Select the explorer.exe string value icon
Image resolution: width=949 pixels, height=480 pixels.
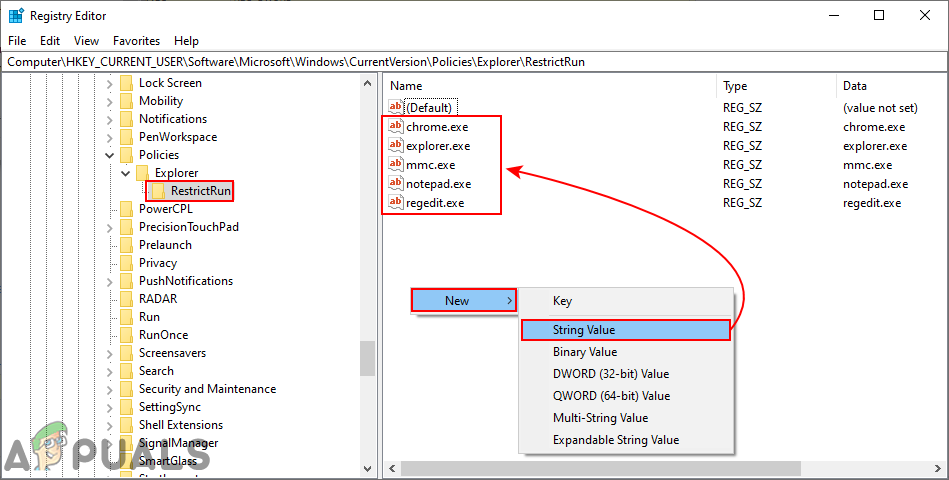tap(396, 145)
